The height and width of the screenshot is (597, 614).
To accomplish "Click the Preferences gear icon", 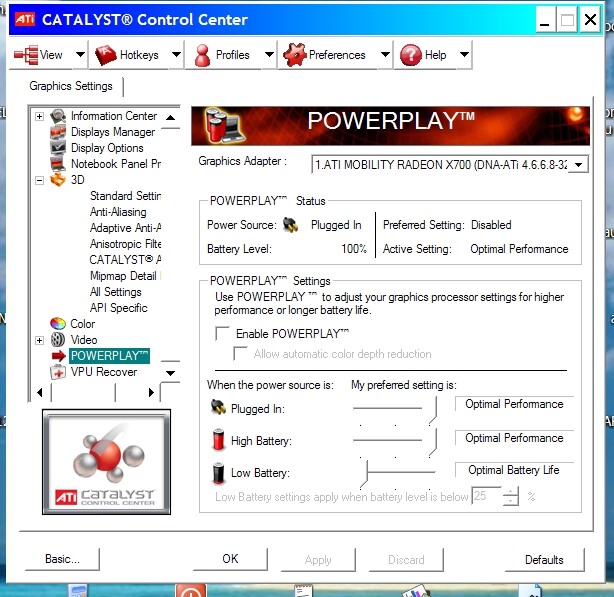I will pyautogui.click(x=294, y=55).
